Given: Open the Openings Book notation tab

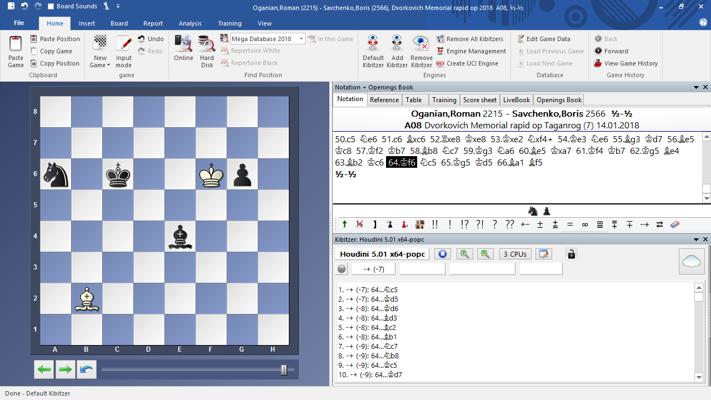Looking at the screenshot, I should 559,100.
